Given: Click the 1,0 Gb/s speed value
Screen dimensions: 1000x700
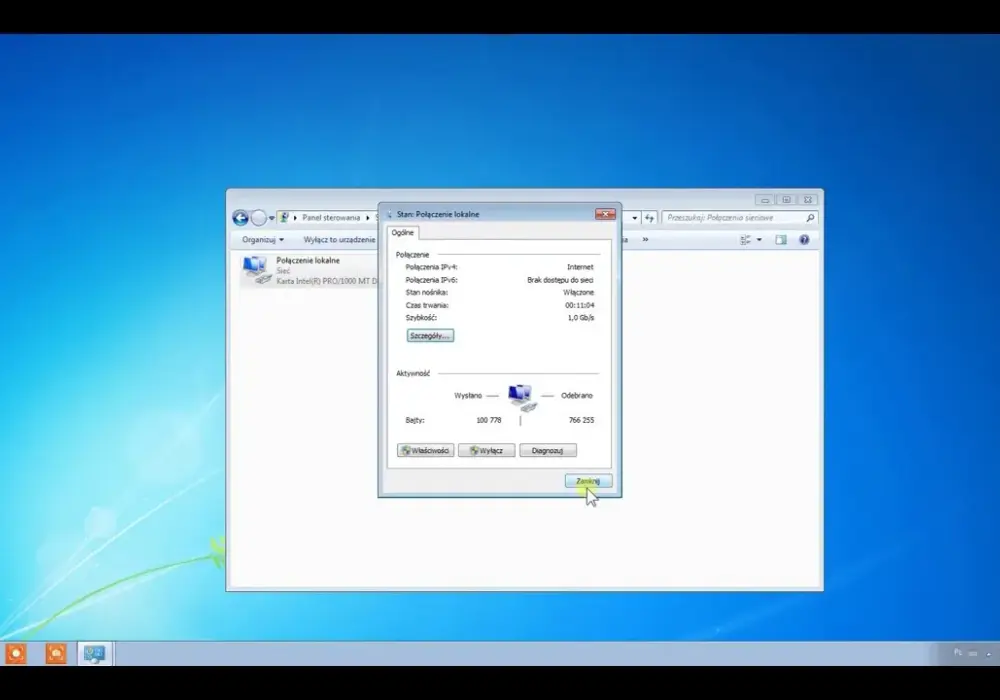Looking at the screenshot, I should tap(580, 317).
